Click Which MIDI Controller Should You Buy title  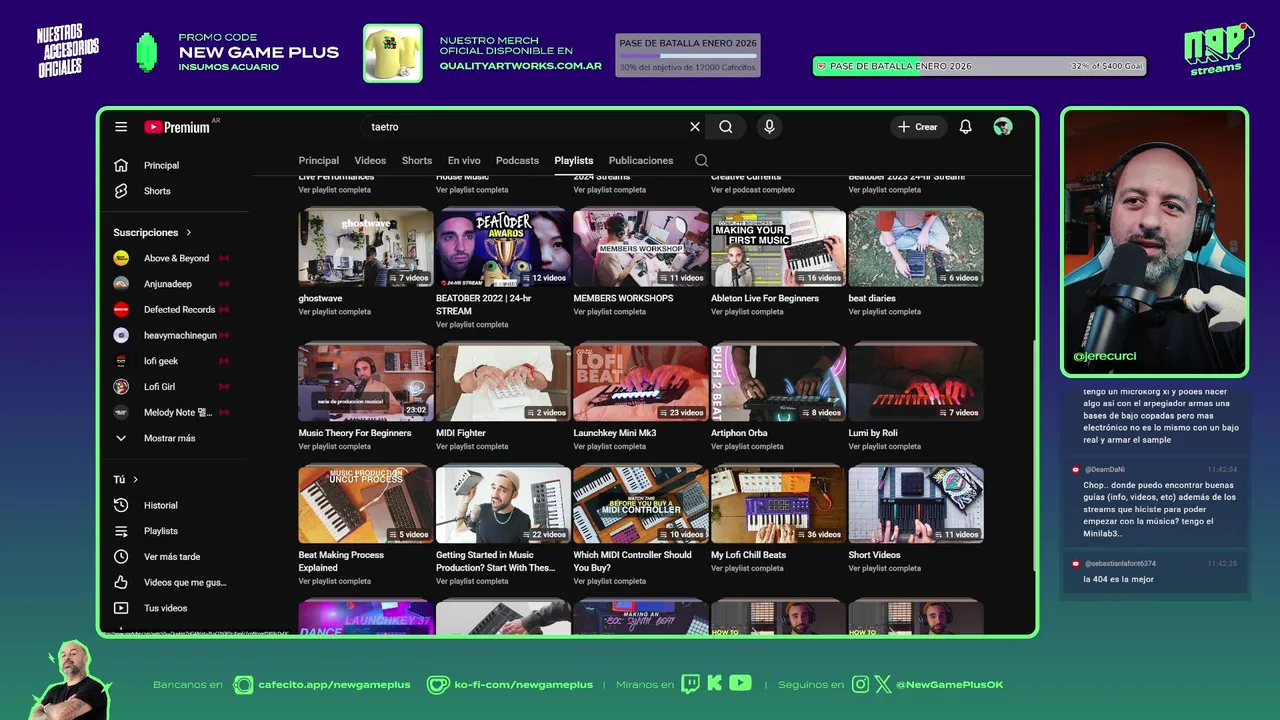pos(632,561)
